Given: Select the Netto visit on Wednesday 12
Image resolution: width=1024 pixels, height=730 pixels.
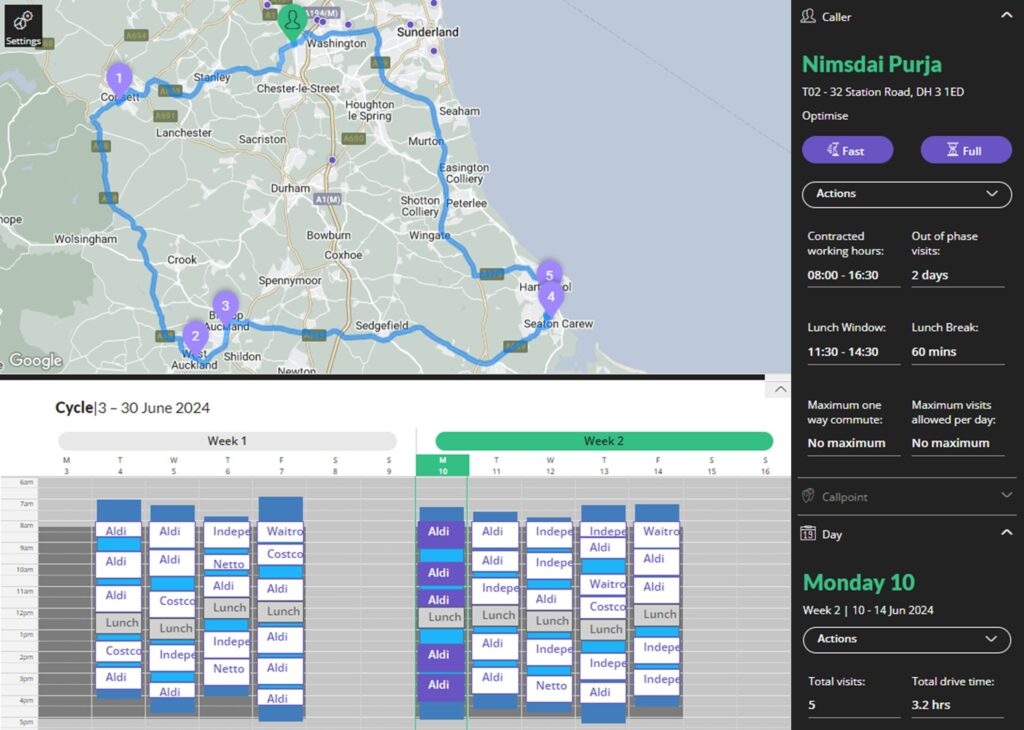Looking at the screenshot, I should 550,688.
